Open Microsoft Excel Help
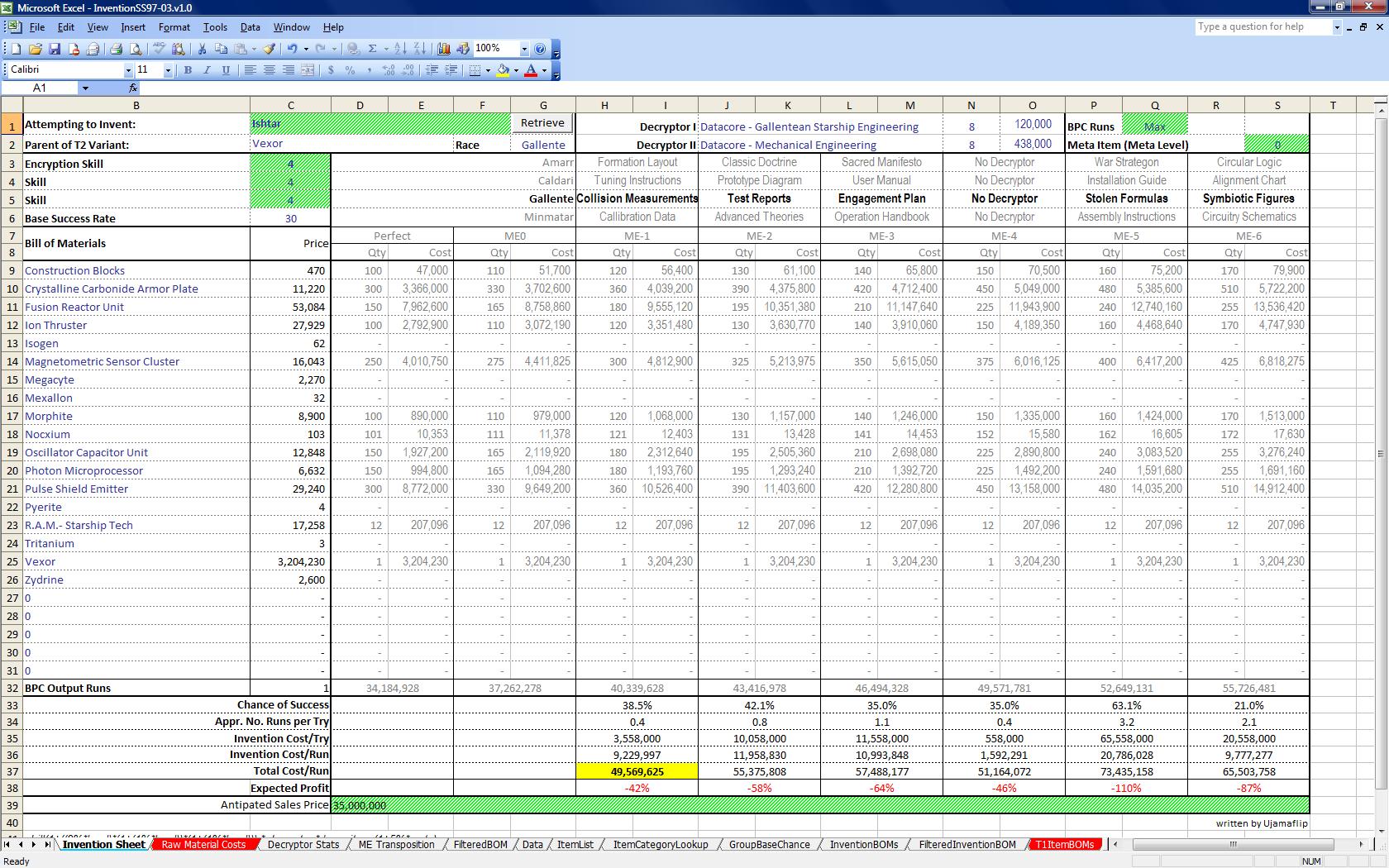 540,49
